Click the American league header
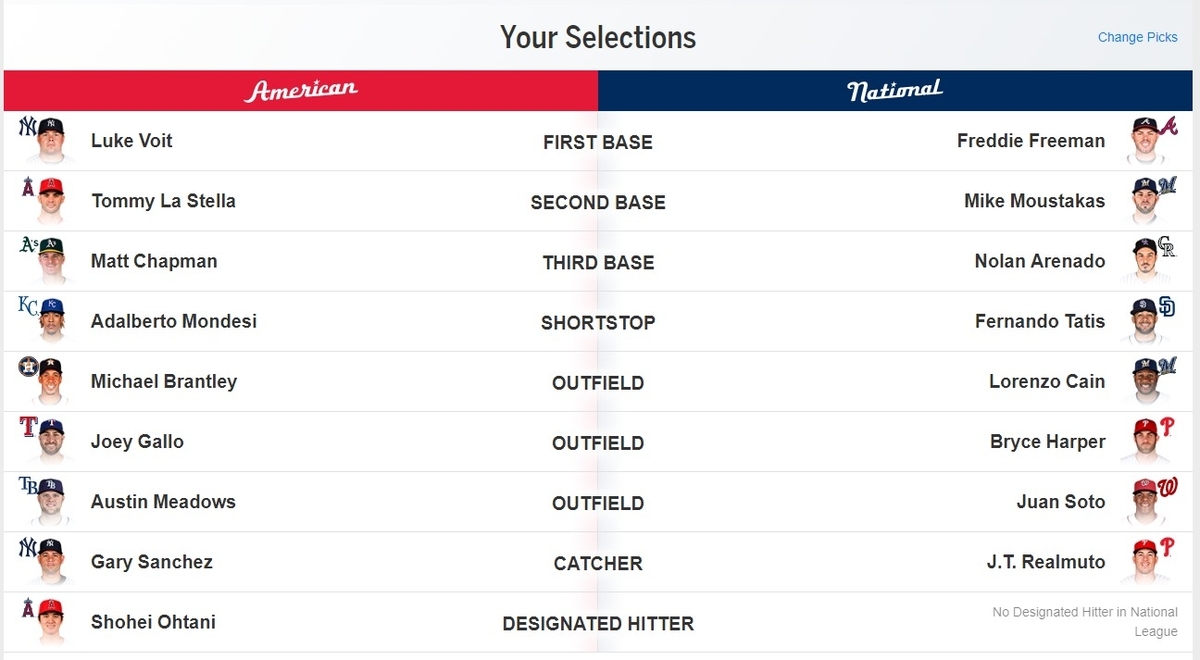The height and width of the screenshot is (660, 1200). click(x=301, y=91)
